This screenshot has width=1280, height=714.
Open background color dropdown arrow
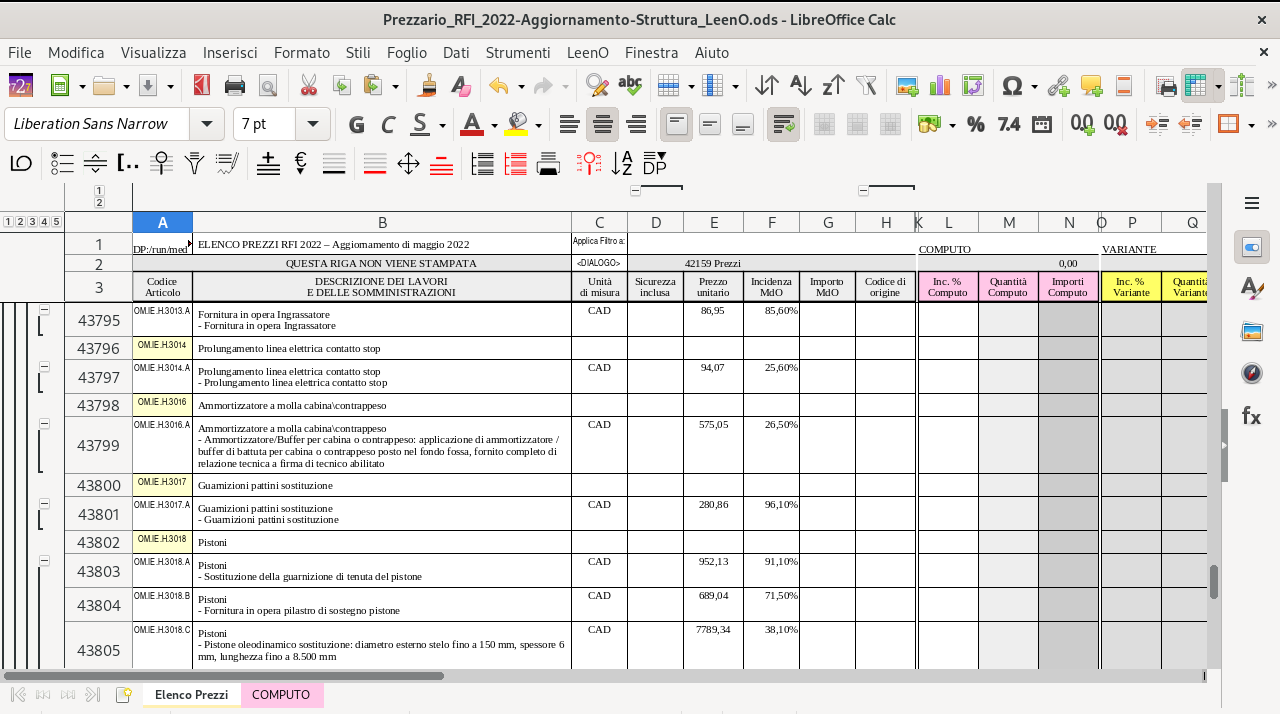pos(538,125)
